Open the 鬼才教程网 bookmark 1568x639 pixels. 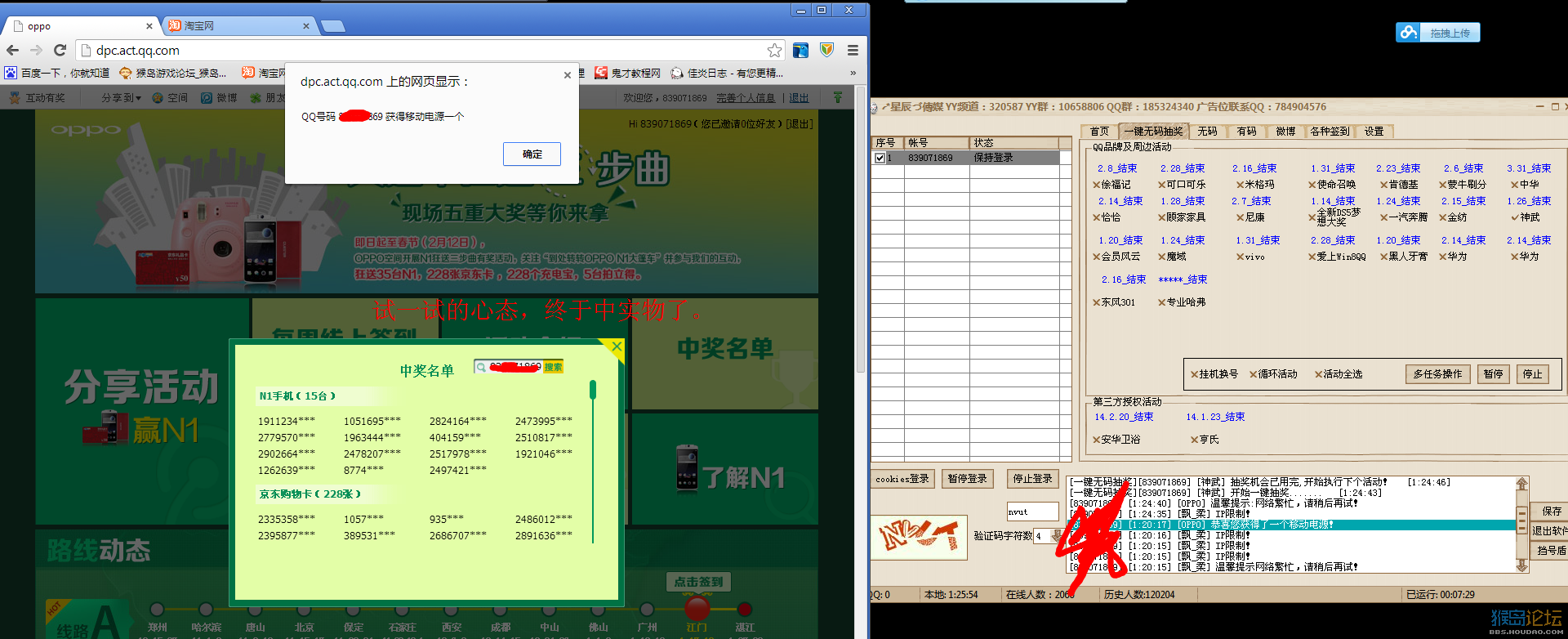628,74
